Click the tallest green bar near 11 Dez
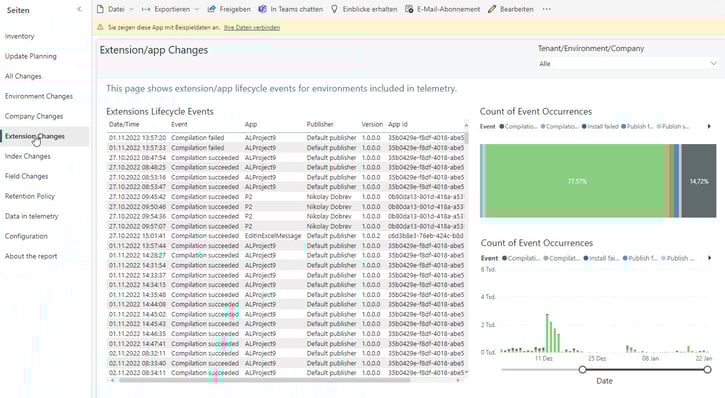This screenshot has width=725, height=398. (x=547, y=333)
